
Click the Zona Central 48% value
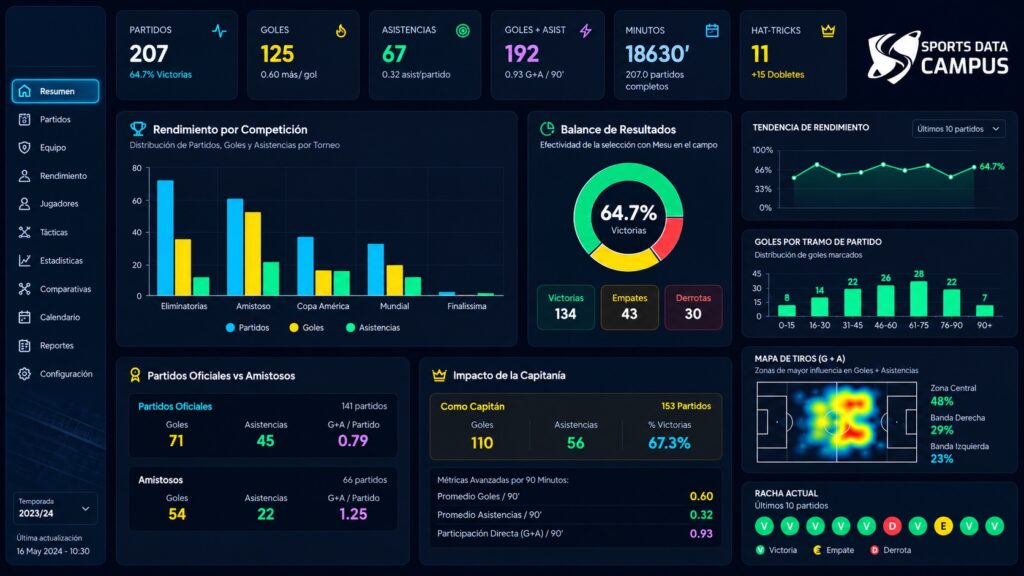[x=942, y=401]
